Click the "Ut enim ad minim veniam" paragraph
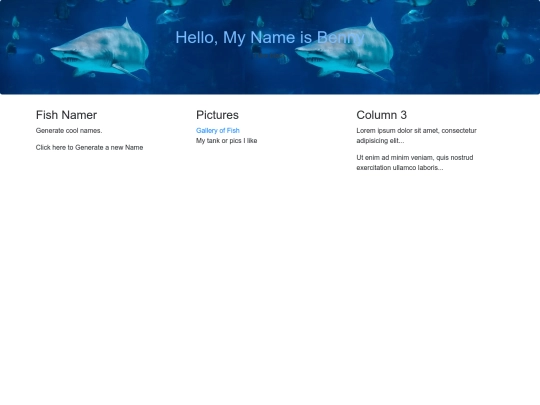 [x=415, y=163]
